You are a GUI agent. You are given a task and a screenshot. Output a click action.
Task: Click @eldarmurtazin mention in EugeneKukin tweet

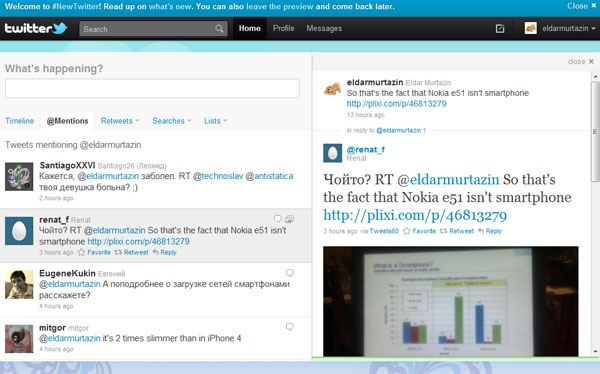(x=70, y=284)
